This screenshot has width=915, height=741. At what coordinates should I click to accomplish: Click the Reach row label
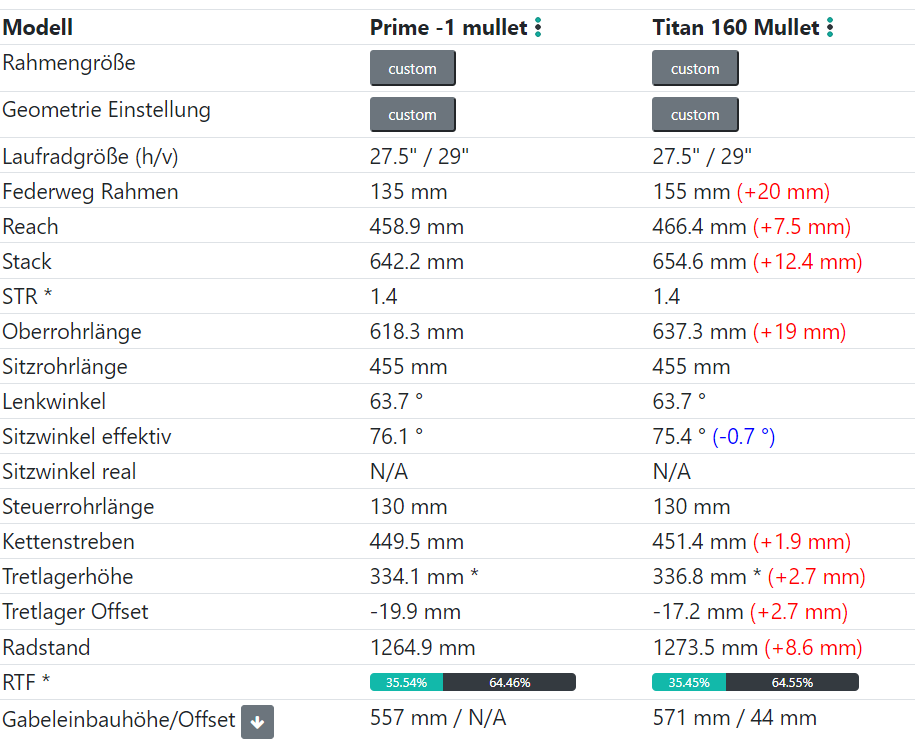click(30, 227)
